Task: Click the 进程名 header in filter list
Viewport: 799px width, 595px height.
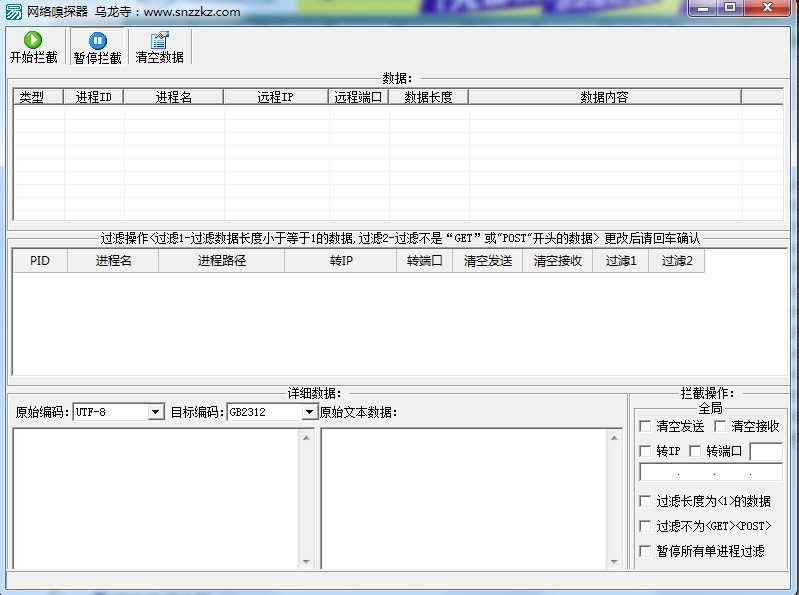Action: [x=113, y=261]
